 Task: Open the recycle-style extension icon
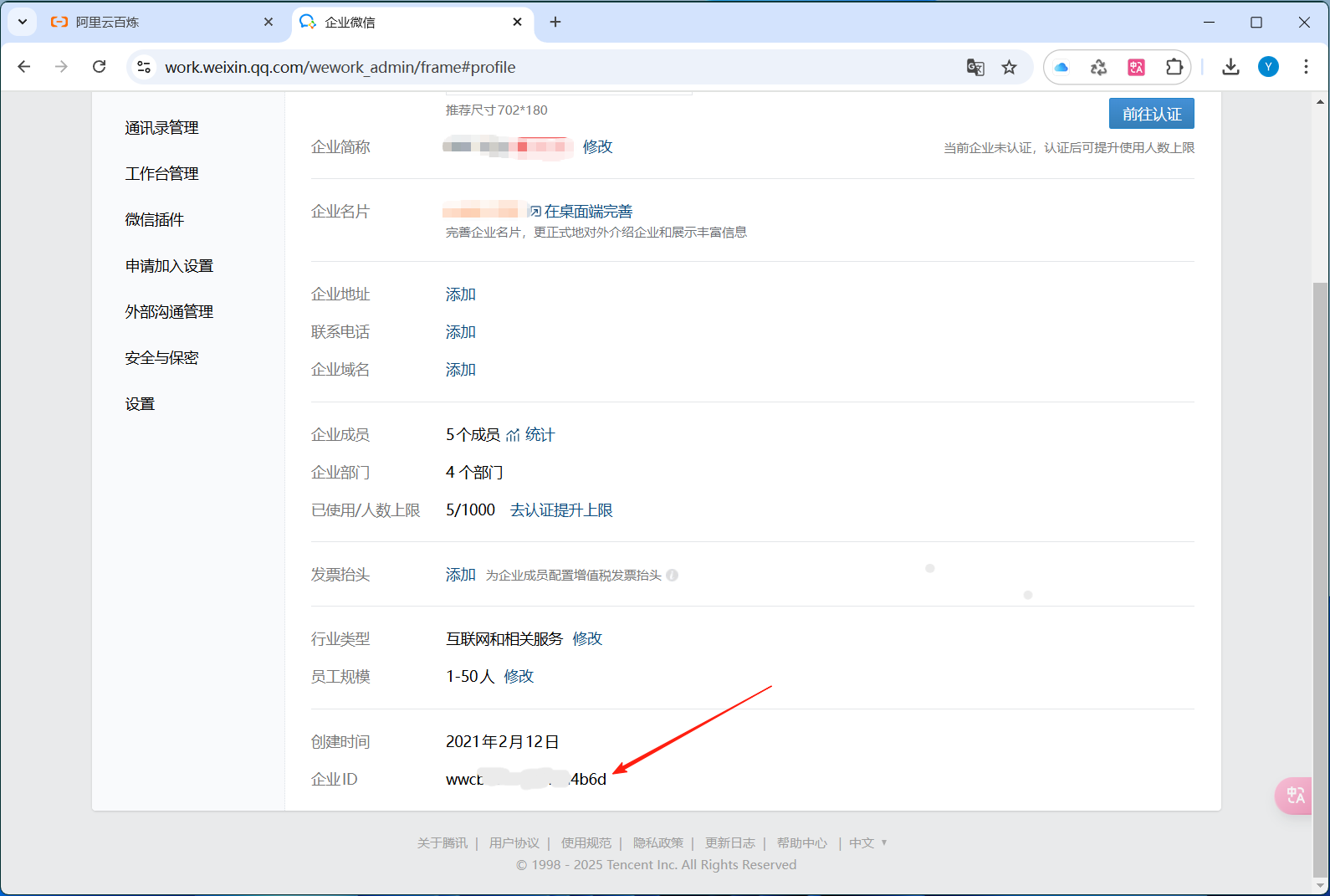(x=1099, y=67)
